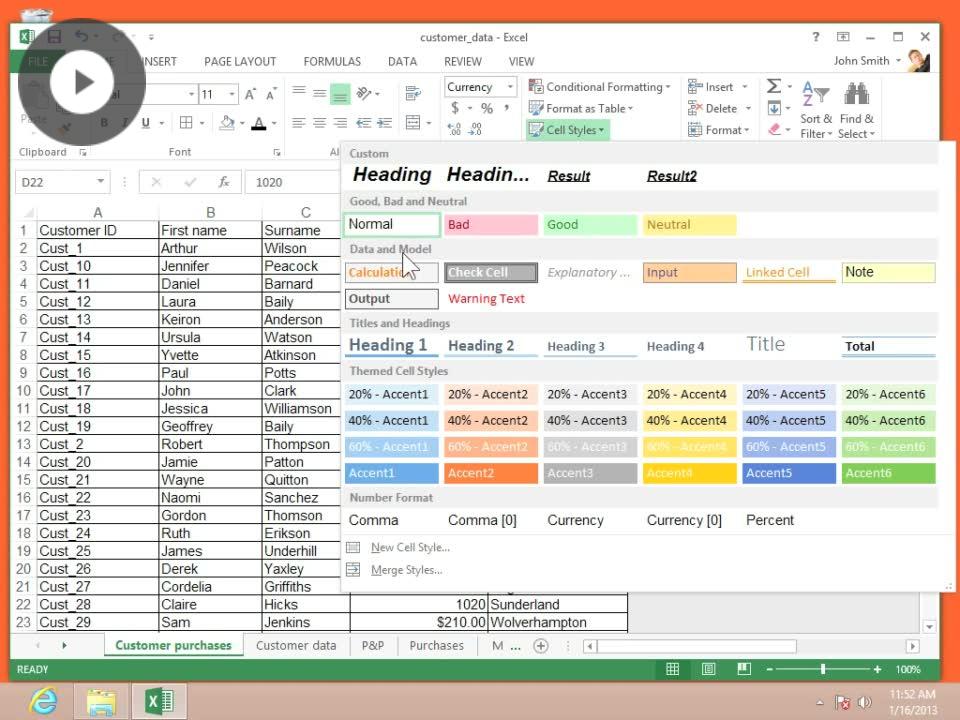Select the Accent2 orange cell style swatch

490,472
